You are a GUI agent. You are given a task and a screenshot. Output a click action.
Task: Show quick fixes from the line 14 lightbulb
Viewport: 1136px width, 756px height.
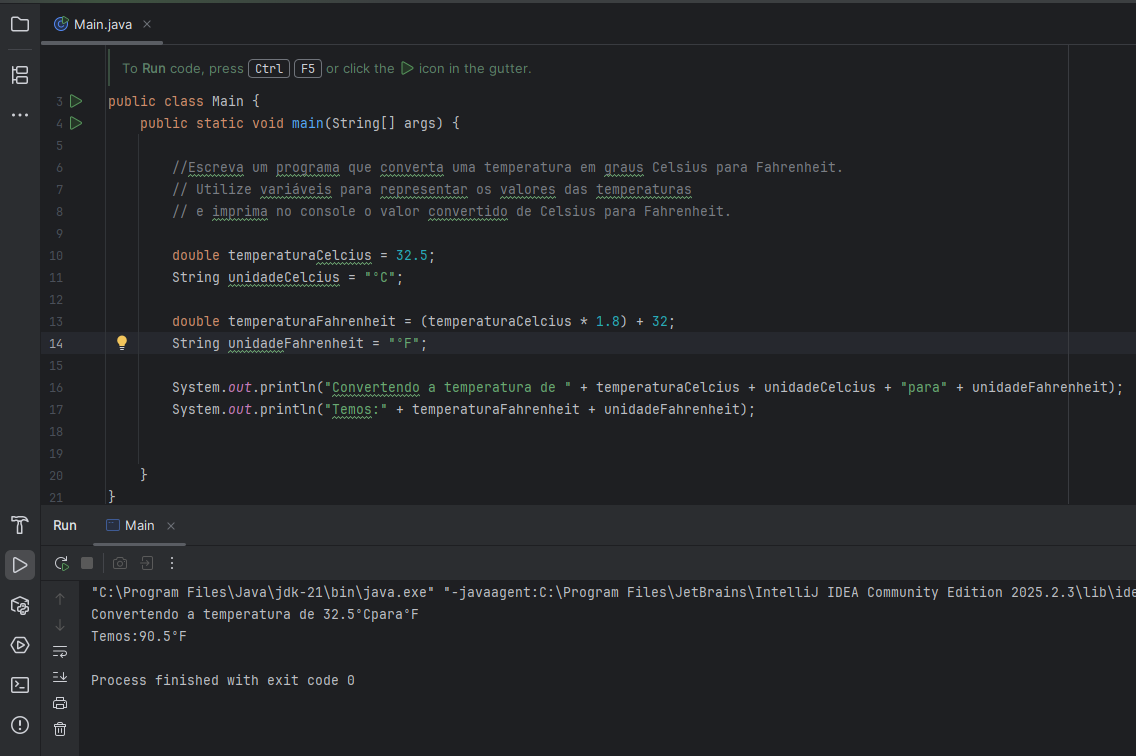coord(122,343)
